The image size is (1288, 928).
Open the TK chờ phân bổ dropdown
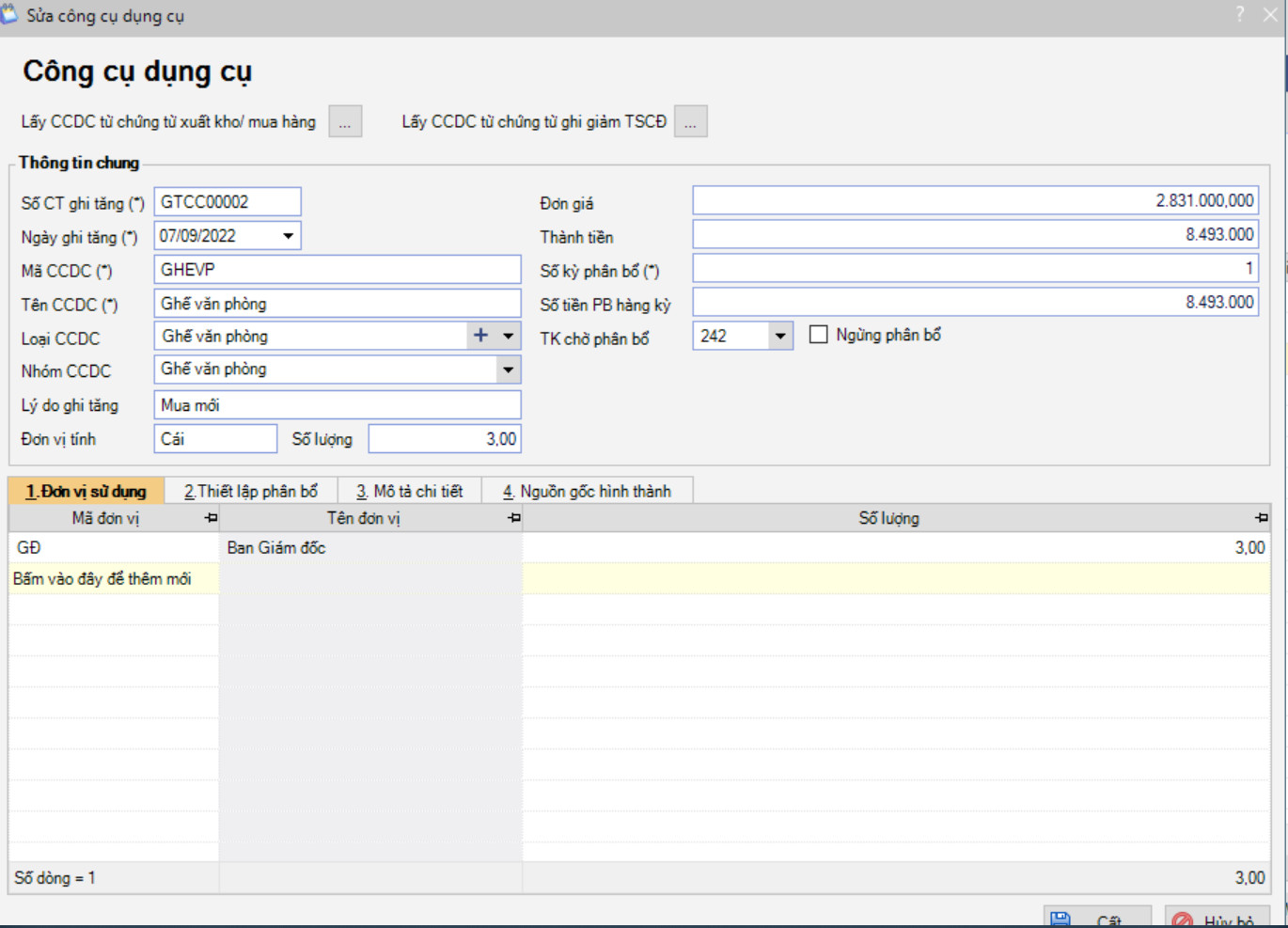pyautogui.click(x=780, y=336)
